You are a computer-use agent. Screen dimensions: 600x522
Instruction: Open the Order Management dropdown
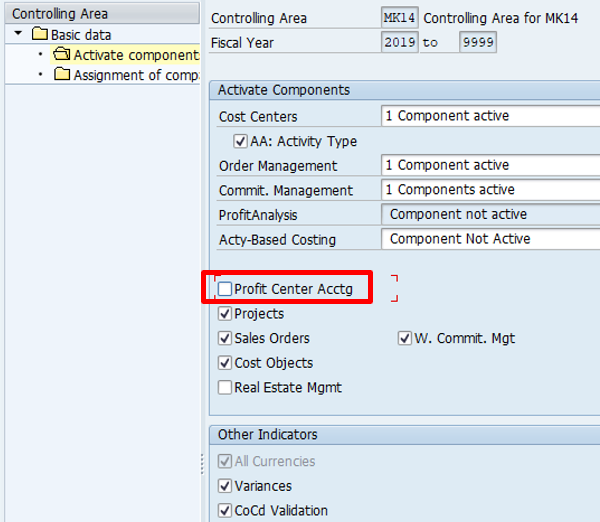[x=490, y=165]
